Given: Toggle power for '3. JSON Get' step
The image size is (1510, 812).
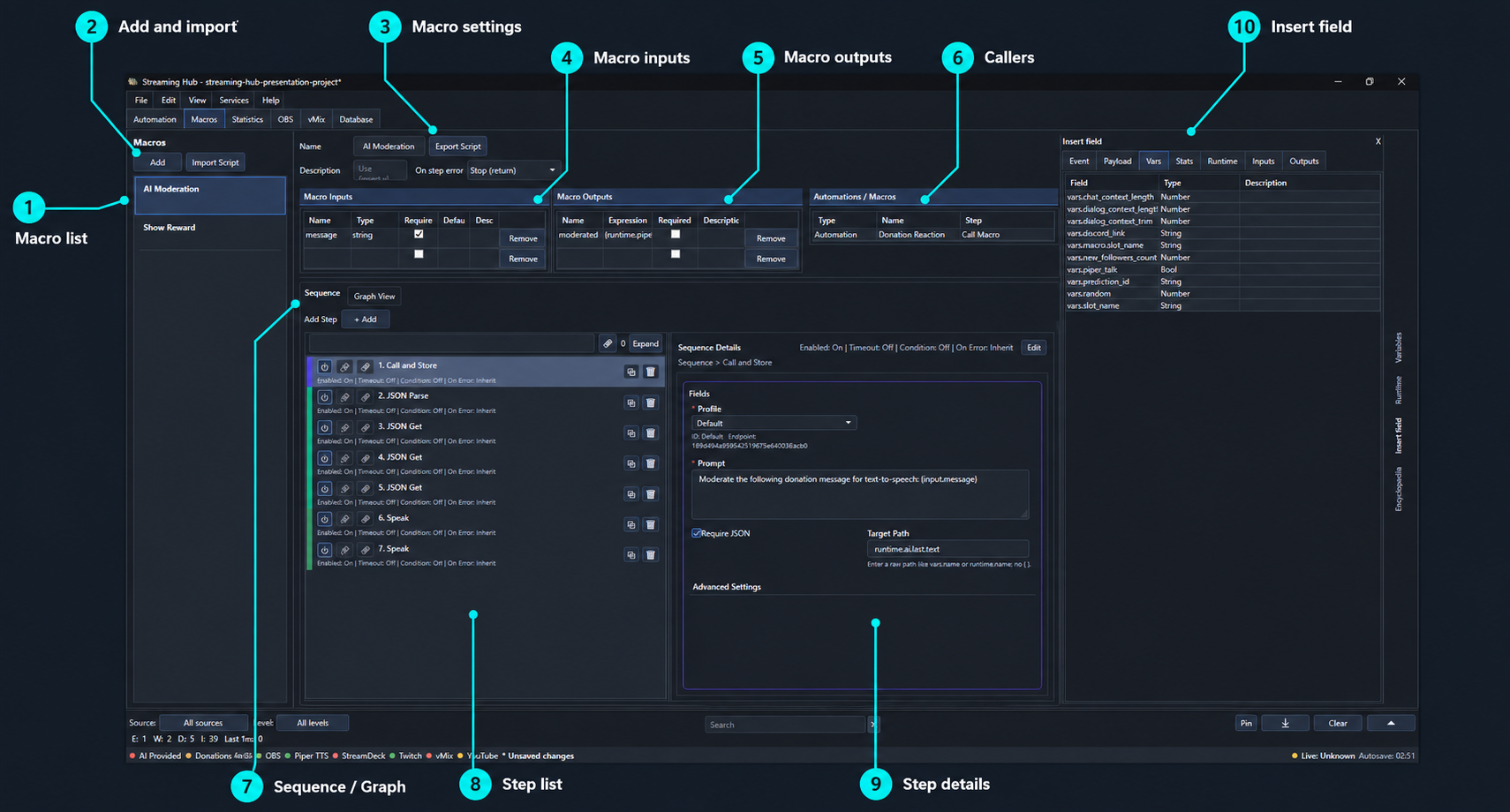Looking at the screenshot, I should pyautogui.click(x=324, y=428).
